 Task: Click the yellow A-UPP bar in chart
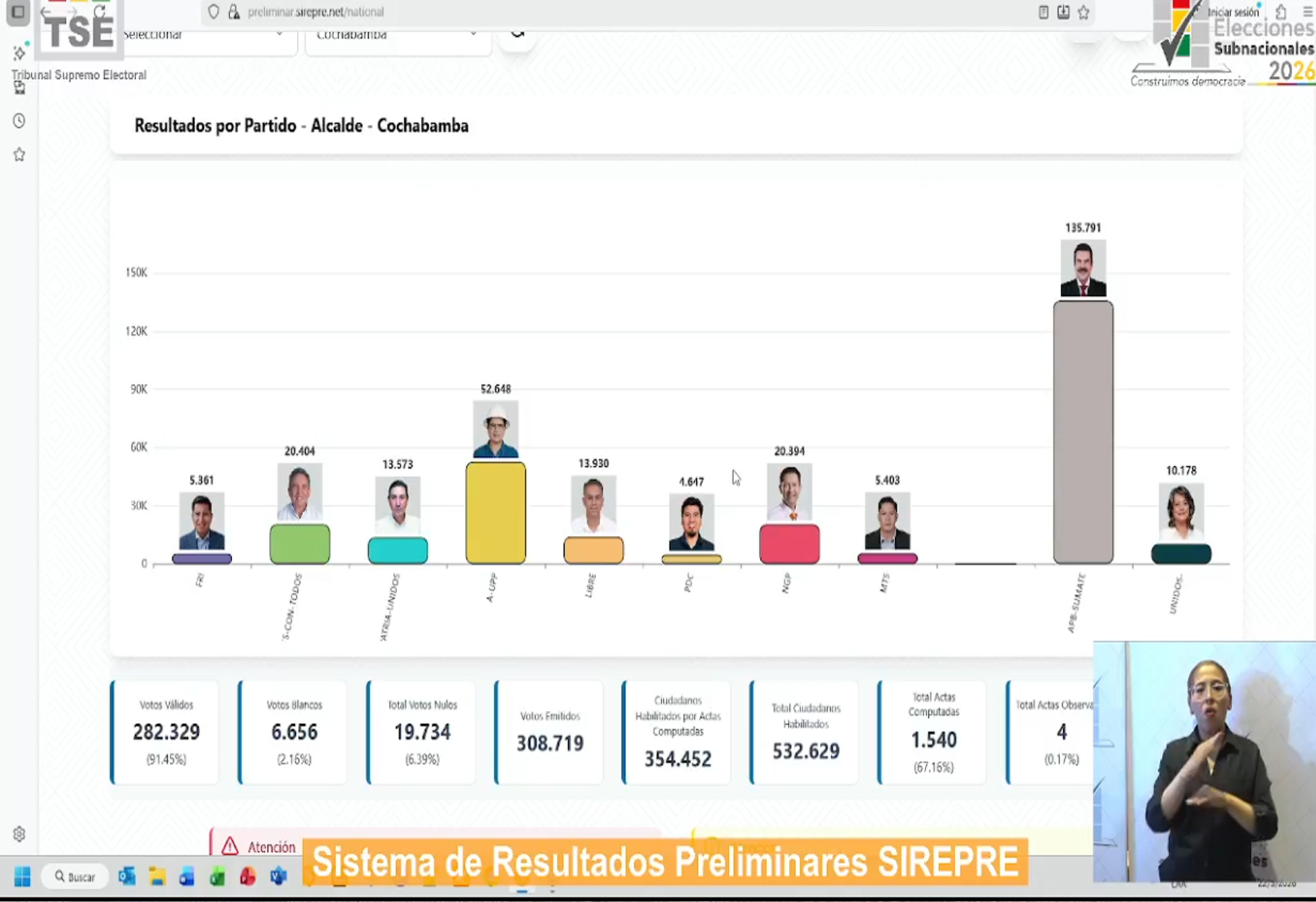coord(495,513)
